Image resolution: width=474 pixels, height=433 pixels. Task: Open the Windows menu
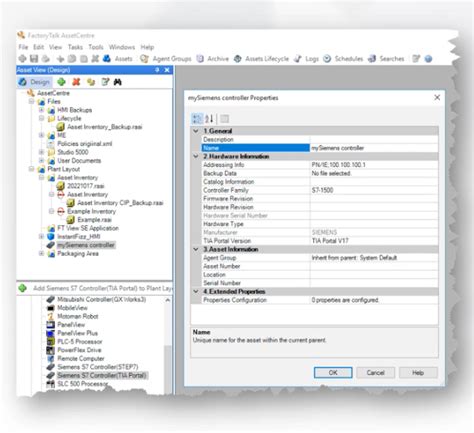coord(122,47)
